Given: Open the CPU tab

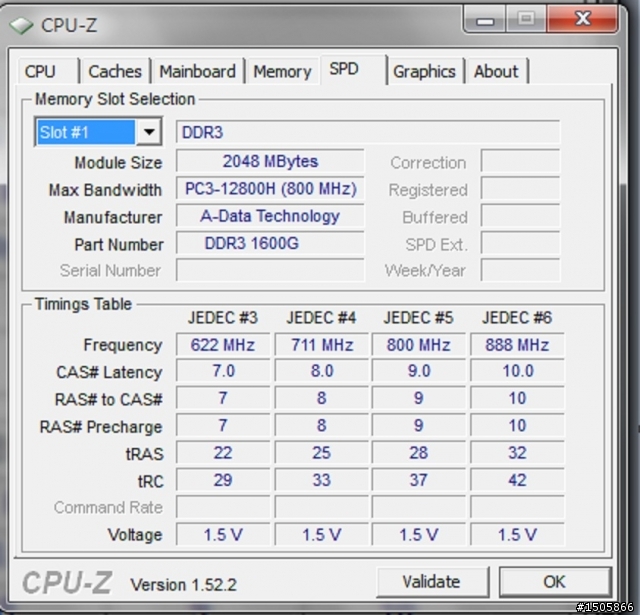Looking at the screenshot, I should [x=48, y=71].
